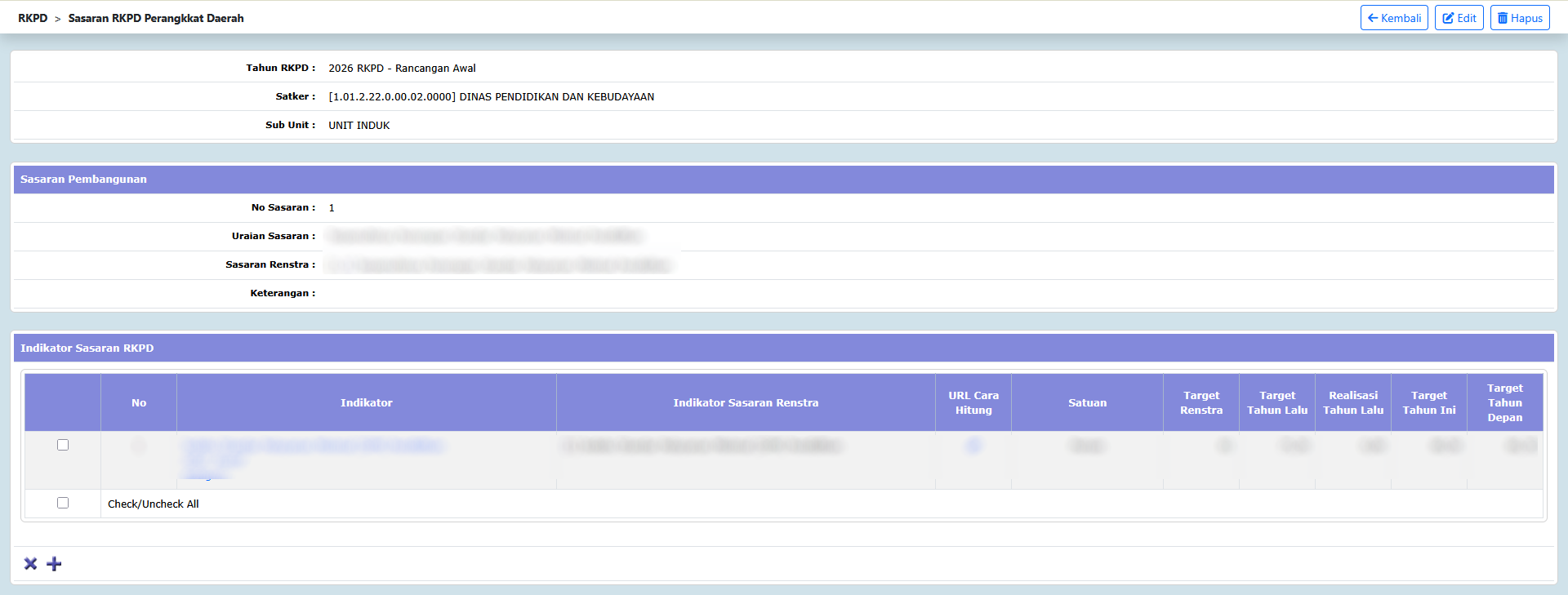Go to RKPD in the breadcrumb
The height and width of the screenshot is (595, 1568).
coord(33,18)
